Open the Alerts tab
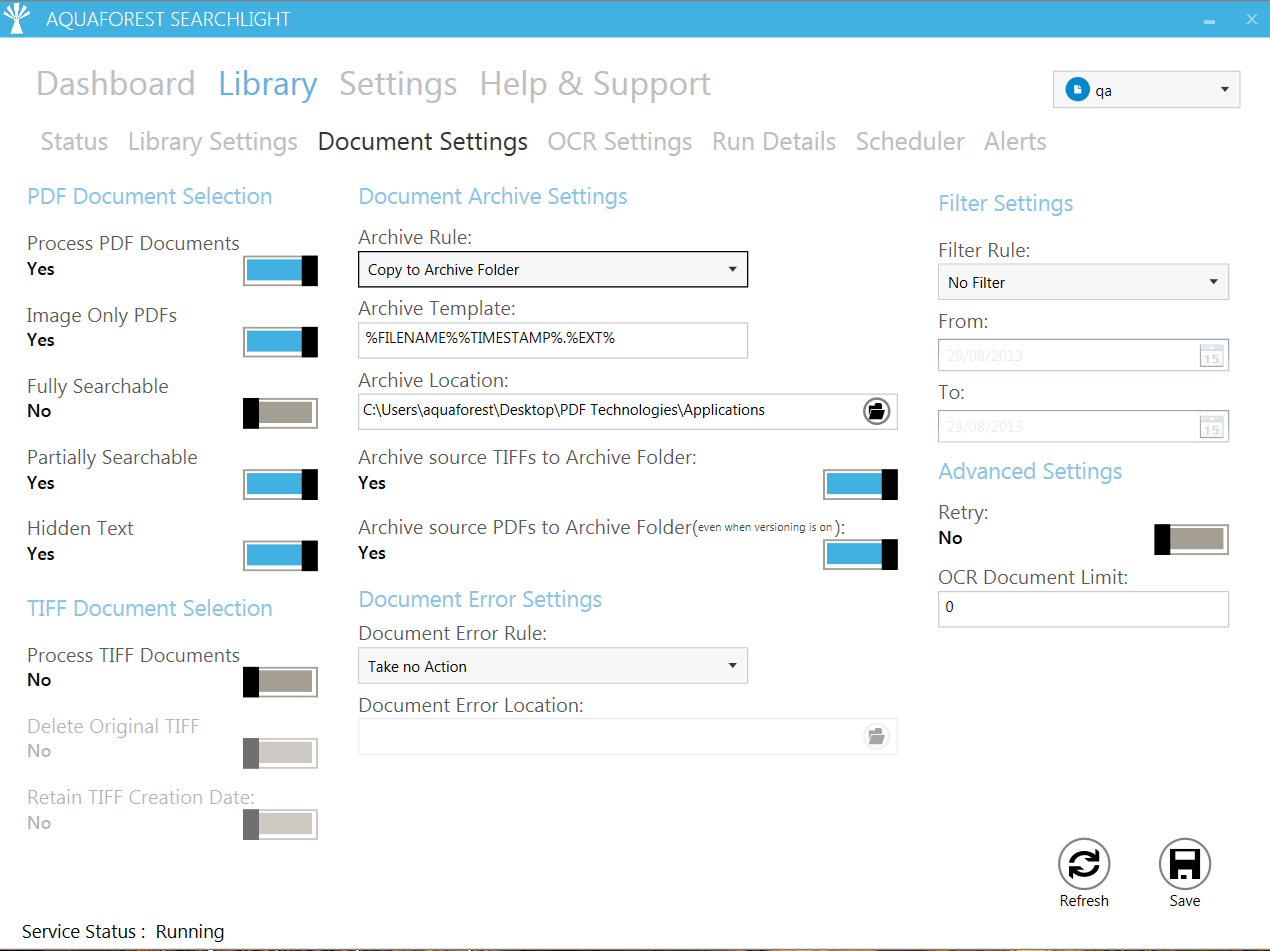This screenshot has width=1270, height=951. pos(1015,142)
